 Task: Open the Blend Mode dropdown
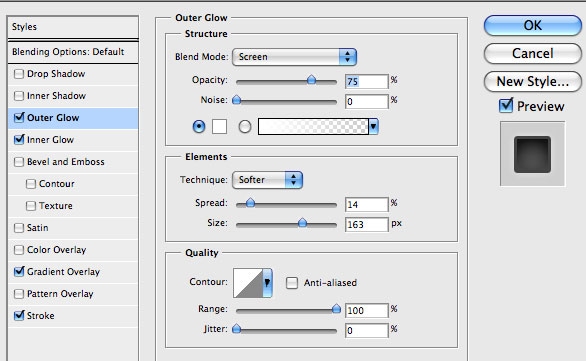pyautogui.click(x=294, y=57)
